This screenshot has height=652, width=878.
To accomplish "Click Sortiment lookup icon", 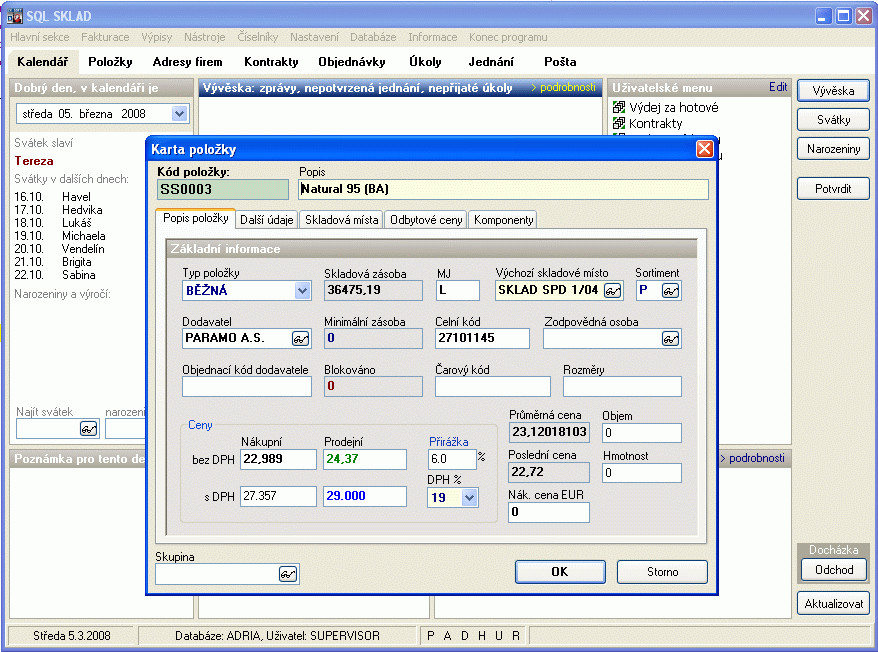I will 670,291.
